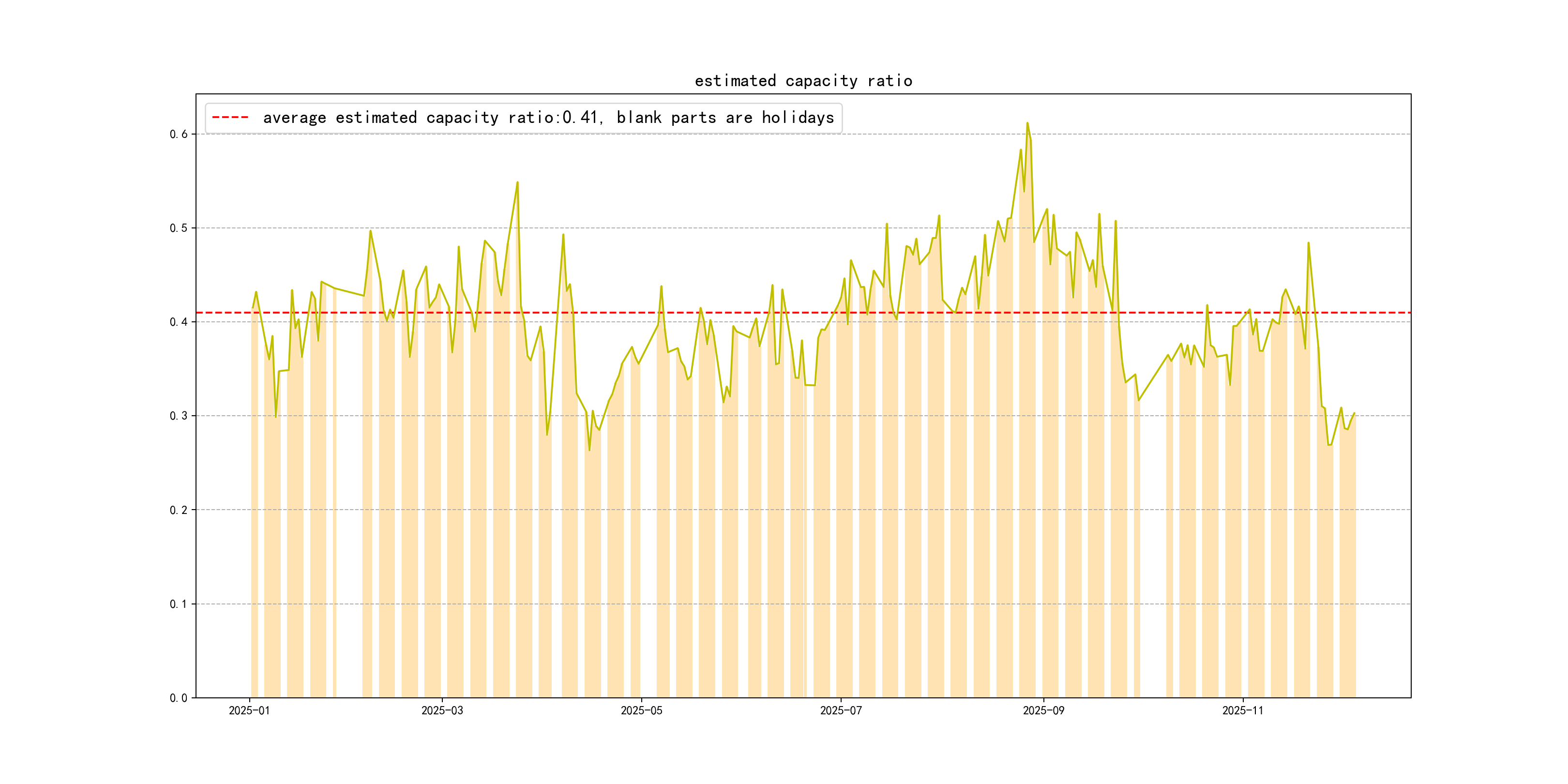Click the 0.6 y-axis tick label
The width and height of the screenshot is (1568, 784).
179,134
